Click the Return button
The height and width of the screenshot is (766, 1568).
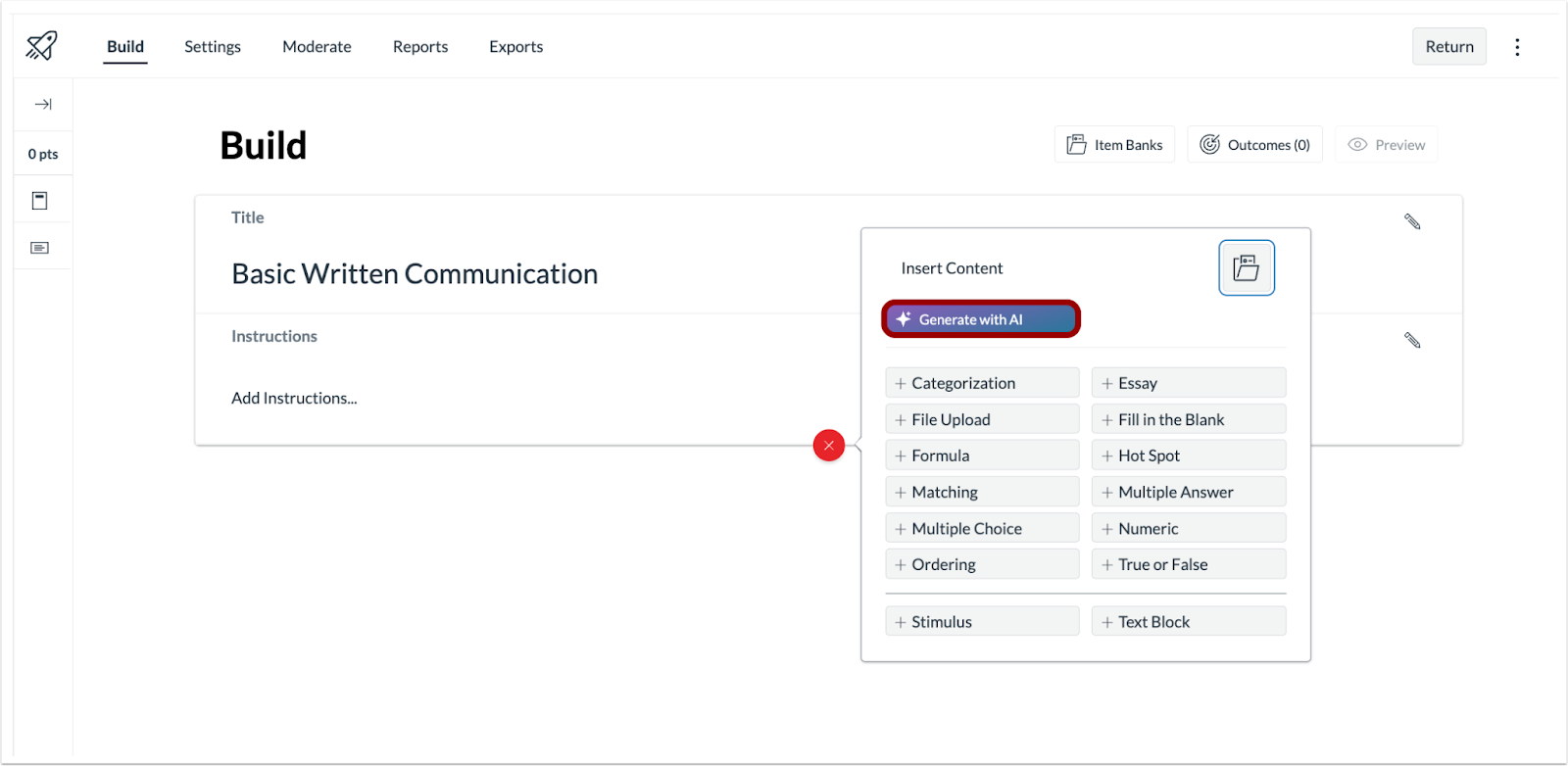(x=1449, y=46)
